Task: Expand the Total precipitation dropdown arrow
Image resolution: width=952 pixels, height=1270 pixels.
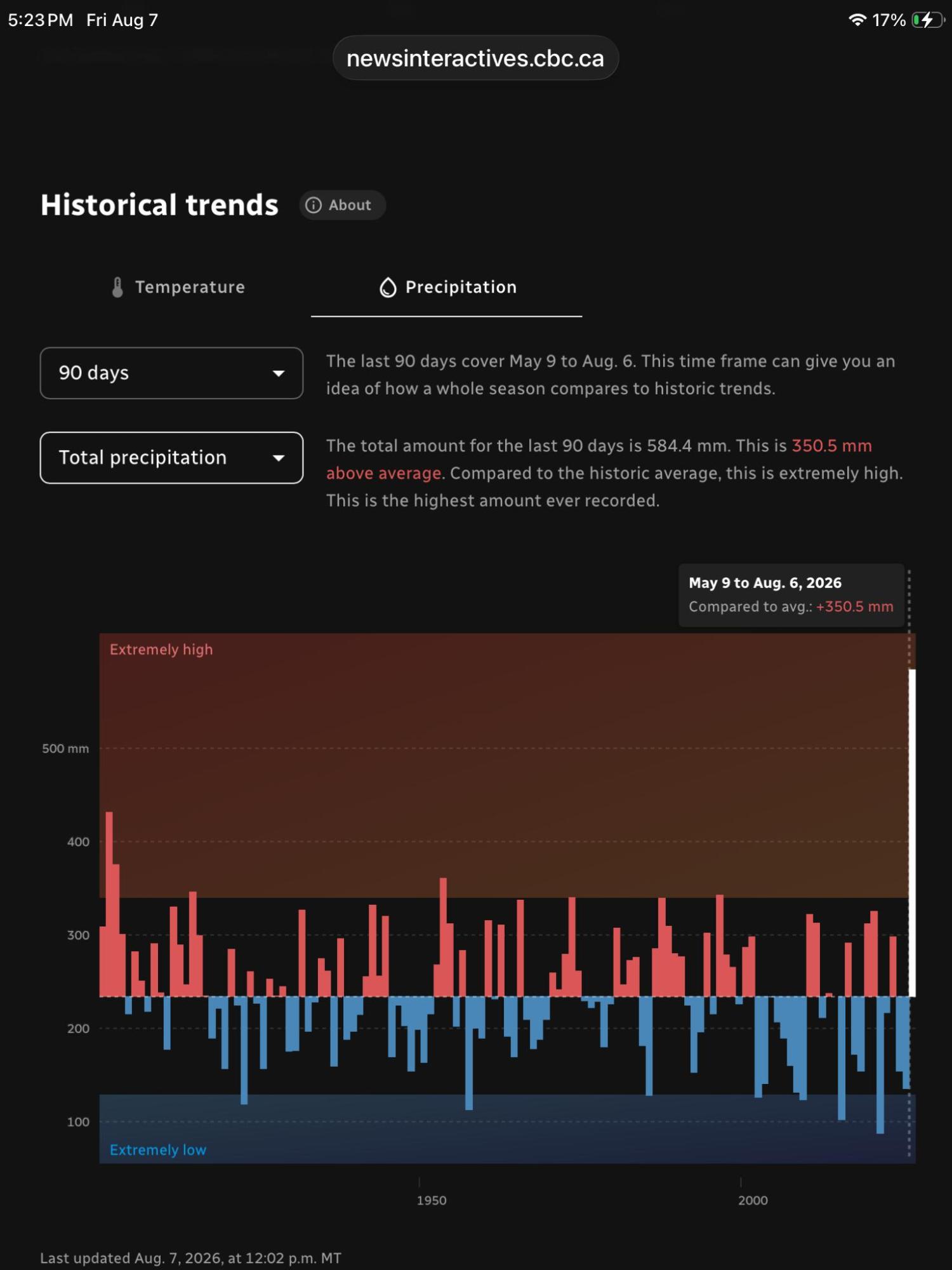Action: click(x=278, y=458)
